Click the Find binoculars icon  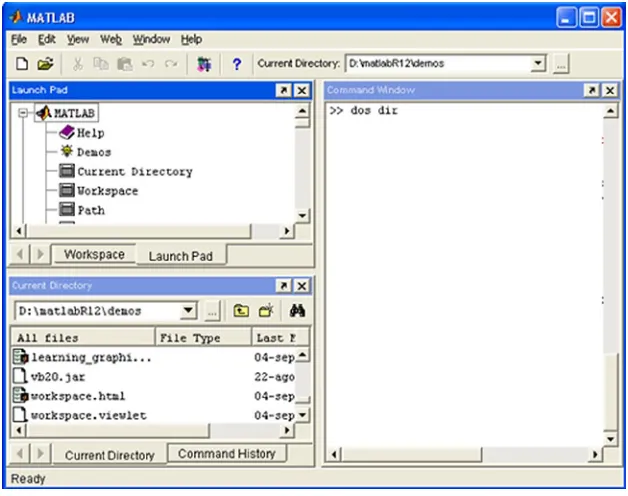click(297, 311)
